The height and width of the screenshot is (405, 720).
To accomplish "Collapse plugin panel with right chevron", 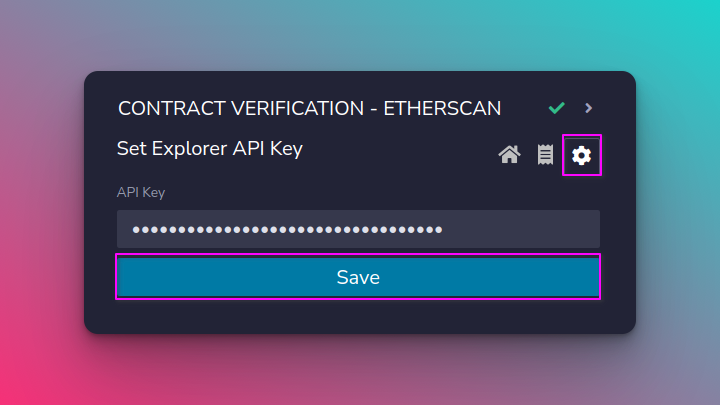I will tap(589, 108).
